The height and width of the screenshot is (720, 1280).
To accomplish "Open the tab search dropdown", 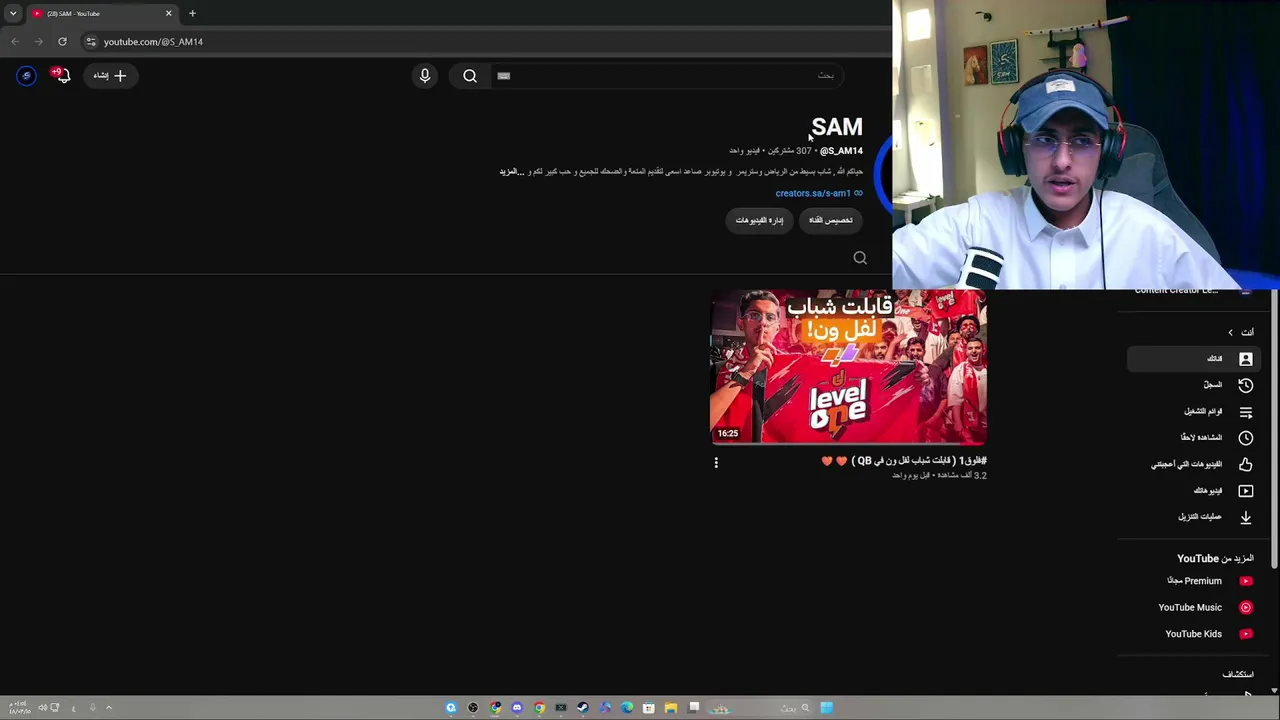I will [13, 14].
